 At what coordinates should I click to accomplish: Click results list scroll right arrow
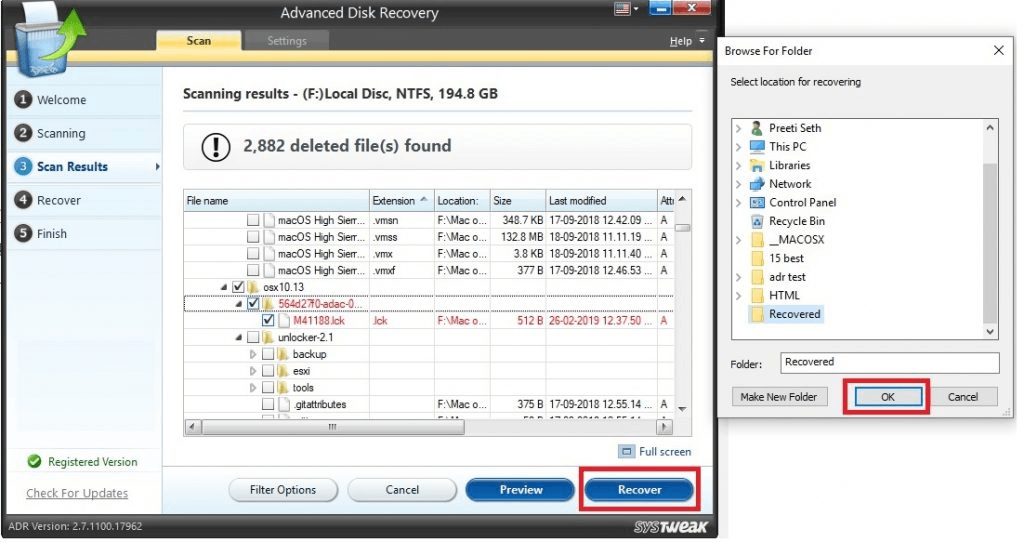click(x=664, y=427)
